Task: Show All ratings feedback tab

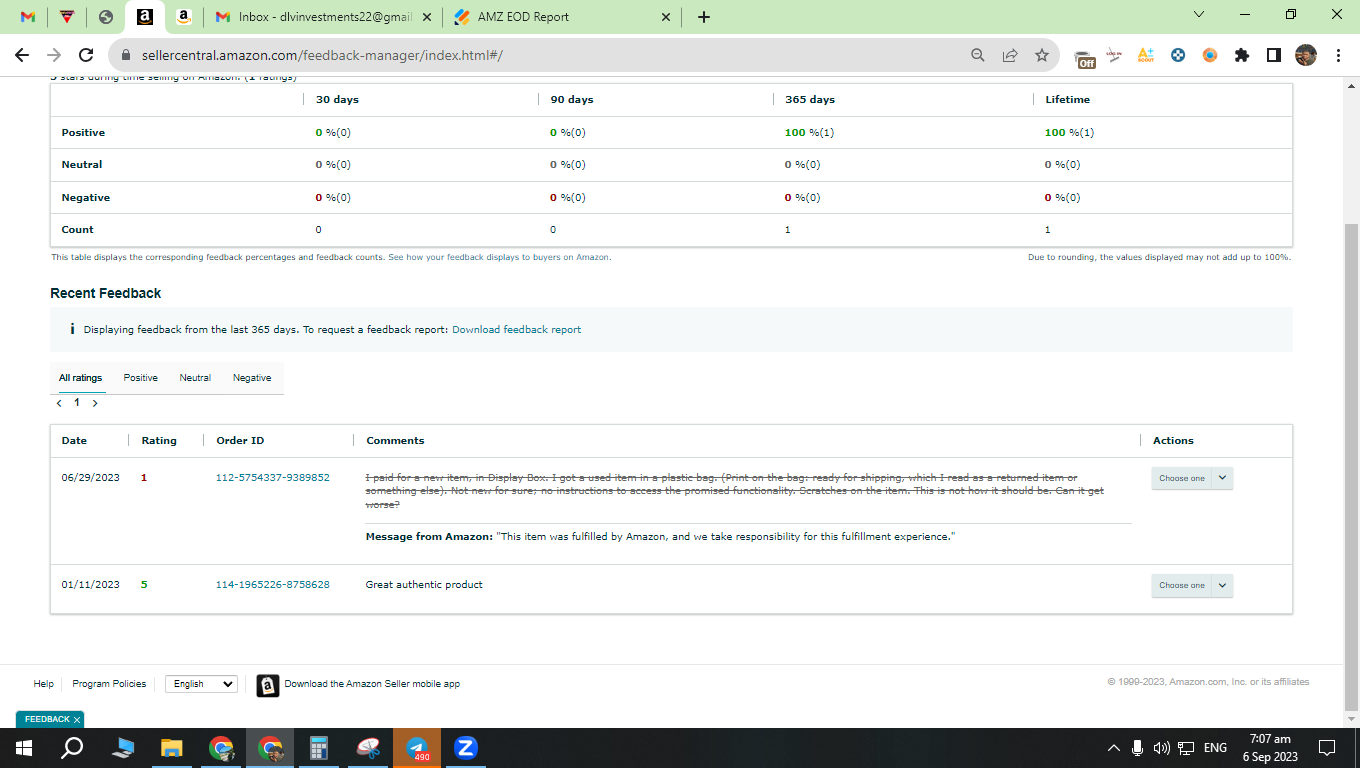Action: click(80, 378)
